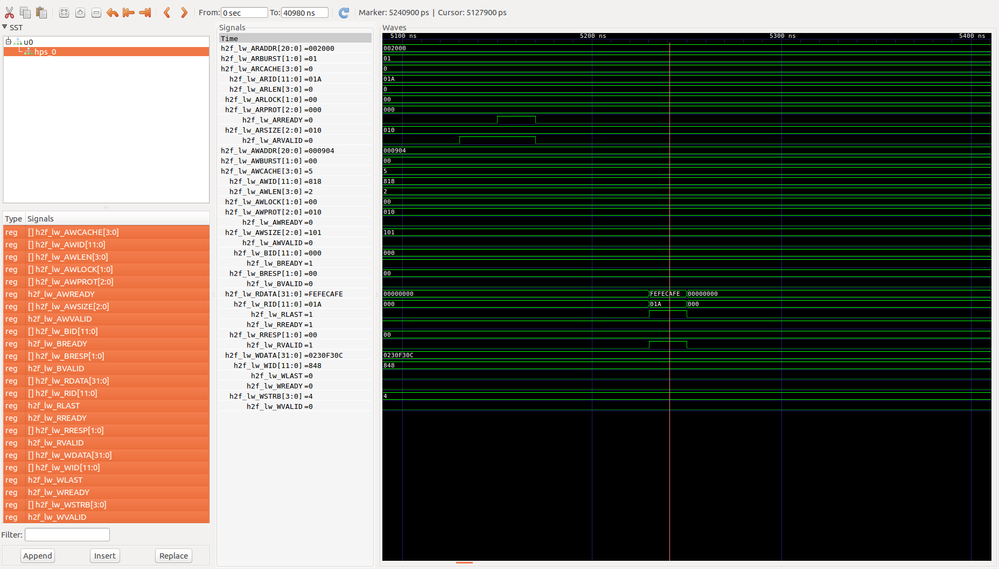The image size is (999, 569).
Task: Click the Zoom Fit icon
Action: click(x=64, y=13)
